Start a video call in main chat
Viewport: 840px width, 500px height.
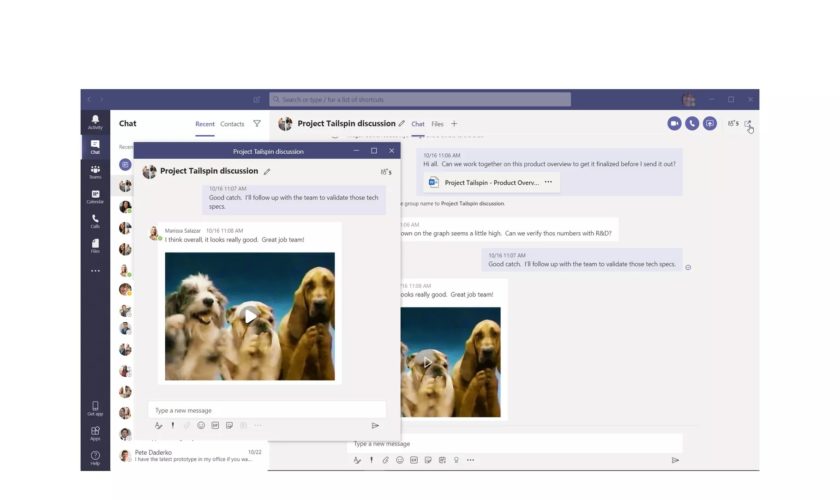674,123
